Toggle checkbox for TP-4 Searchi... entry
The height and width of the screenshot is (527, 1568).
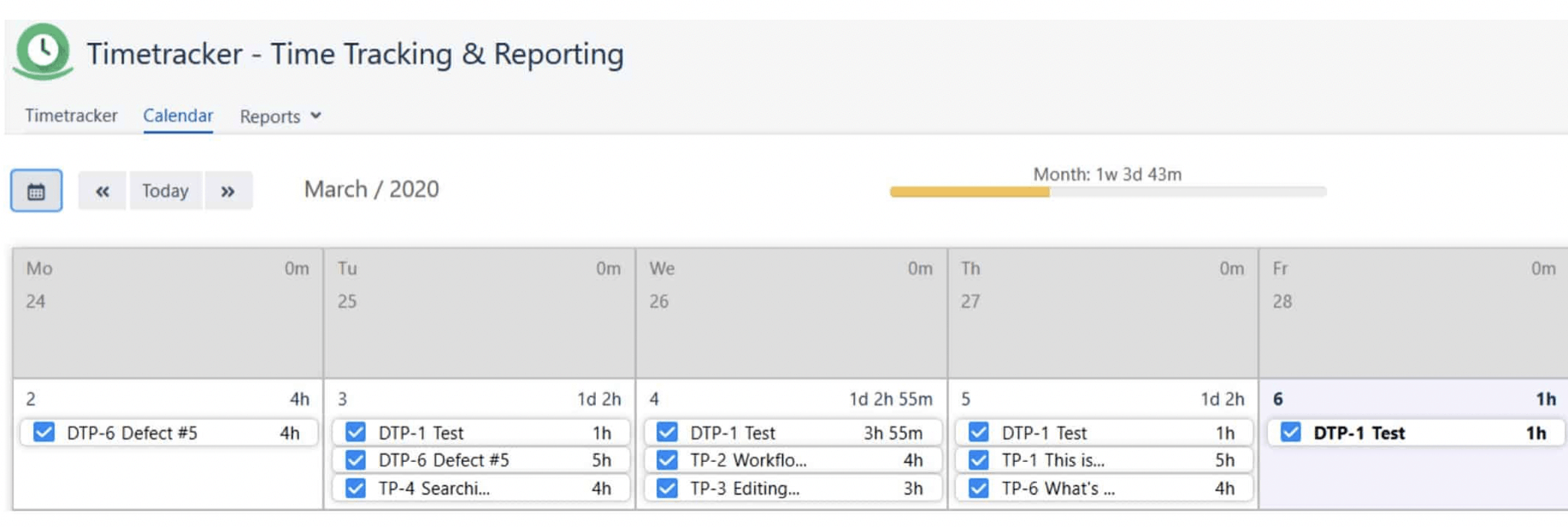point(356,489)
